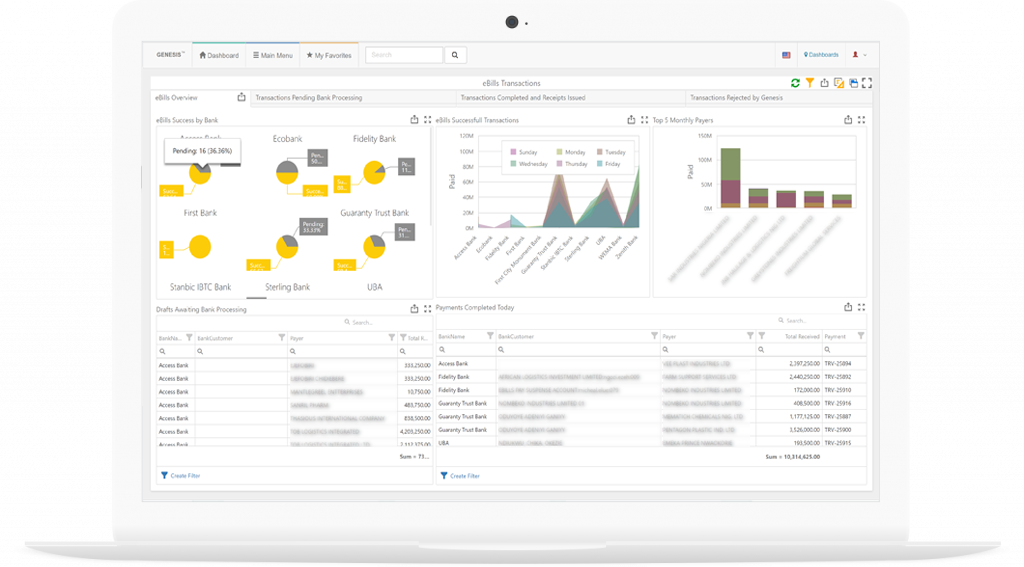Switch to Transactions Pending Bank Processing tab

coord(308,98)
